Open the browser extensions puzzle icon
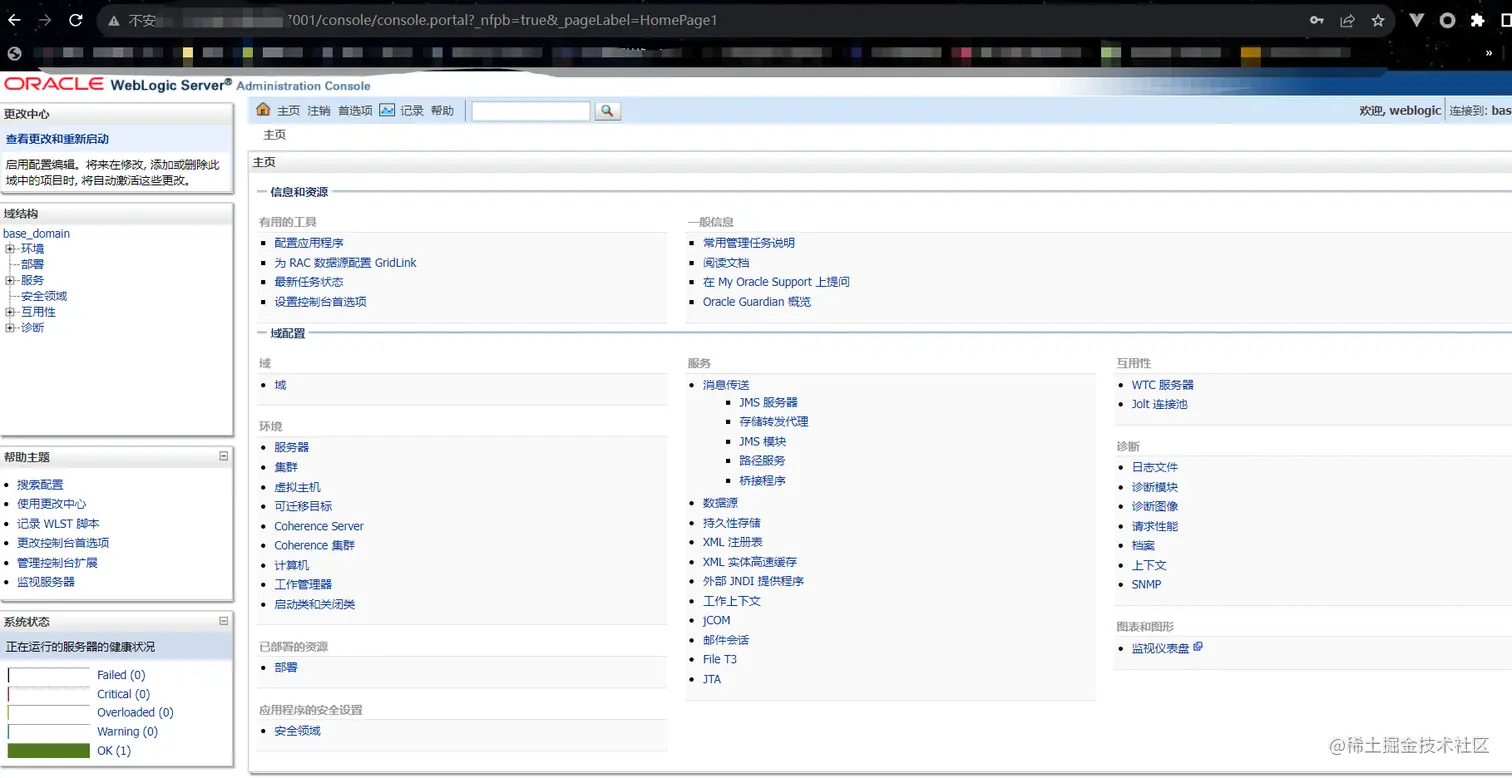The height and width of the screenshot is (778, 1512). pos(1477,20)
